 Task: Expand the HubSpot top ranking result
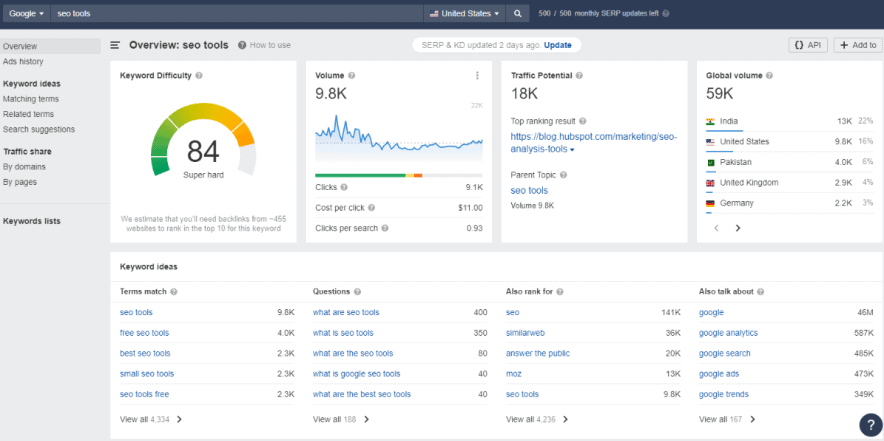pyautogui.click(x=572, y=149)
